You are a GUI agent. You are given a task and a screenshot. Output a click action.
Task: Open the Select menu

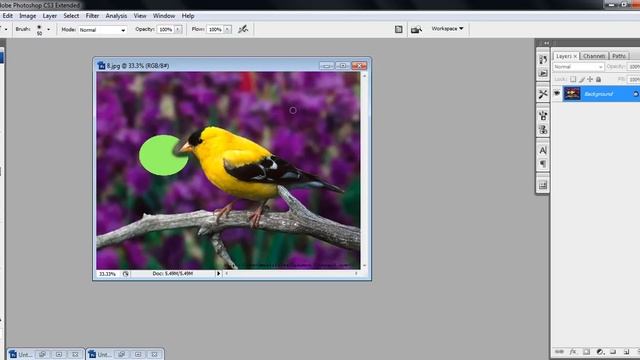click(x=71, y=16)
